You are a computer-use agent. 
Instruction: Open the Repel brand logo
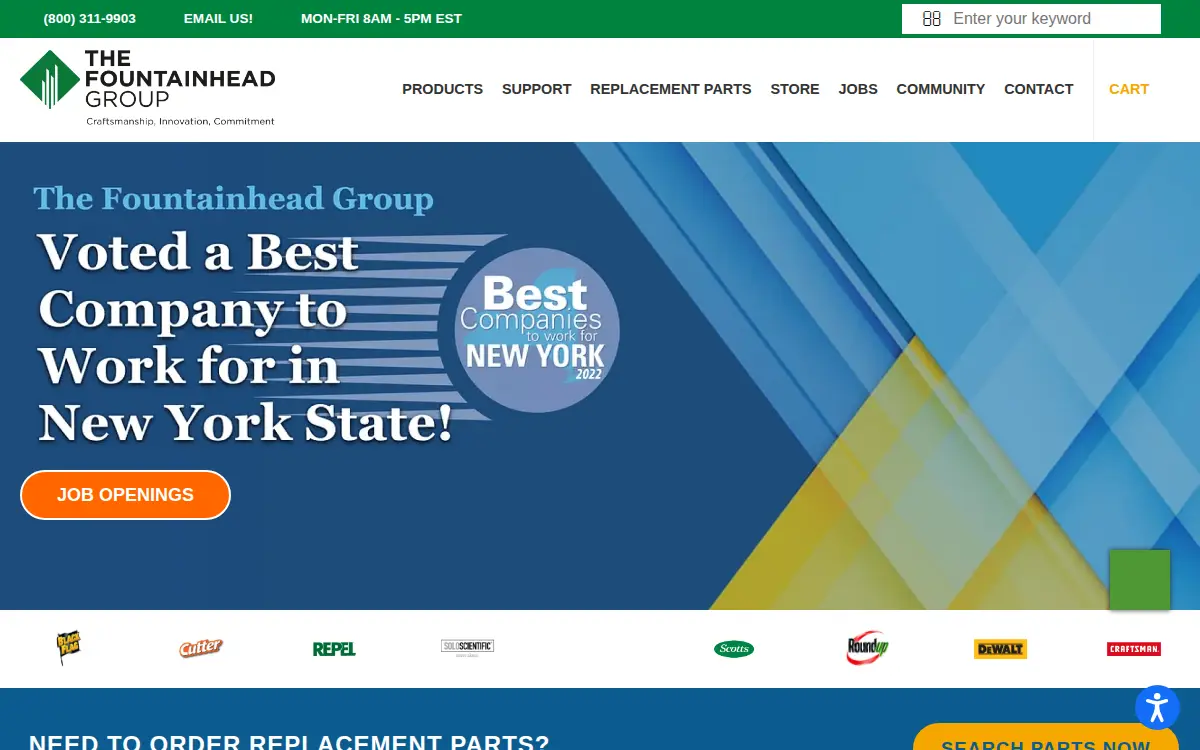334,649
